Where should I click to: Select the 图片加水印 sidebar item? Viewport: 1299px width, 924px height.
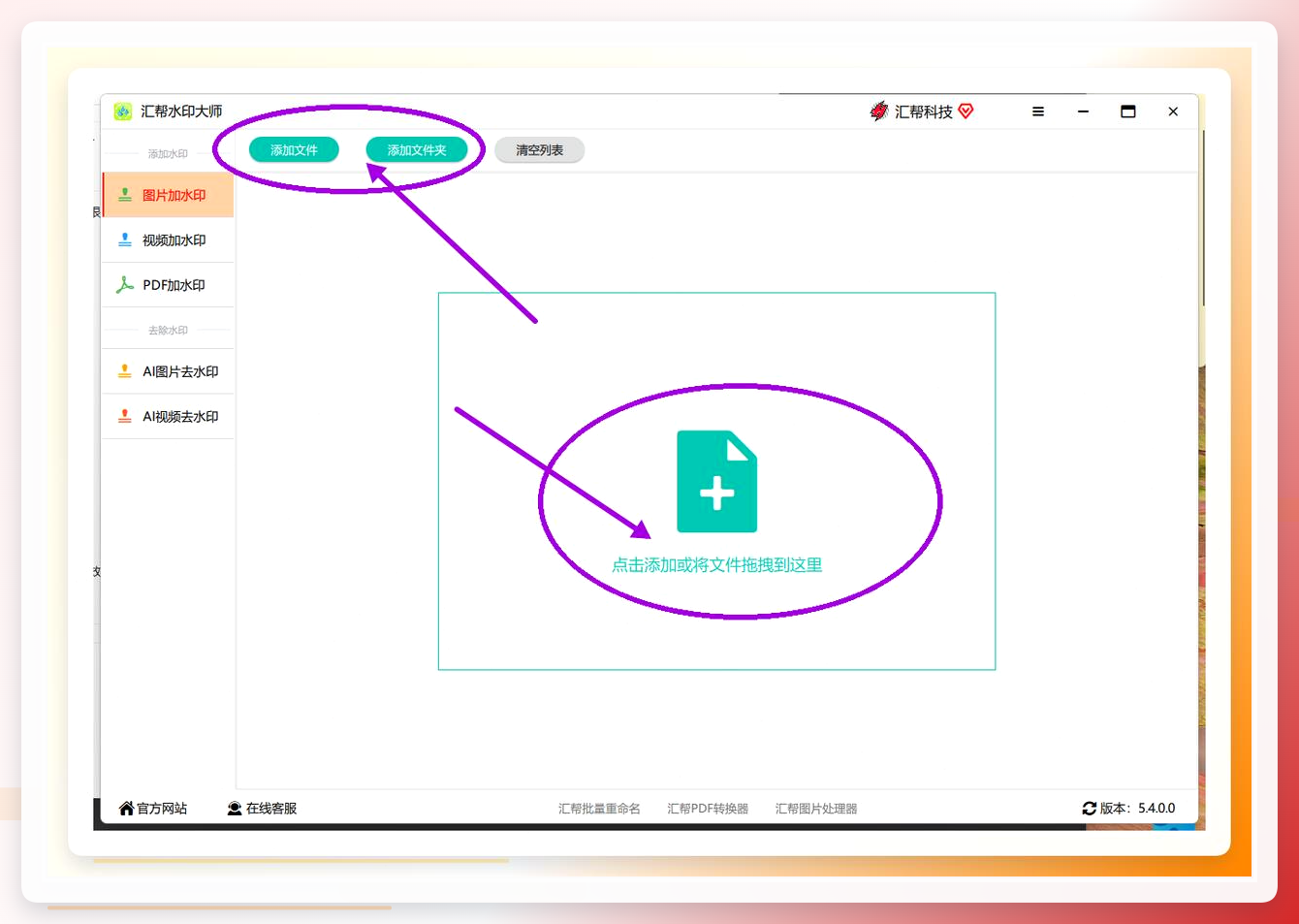(168, 195)
